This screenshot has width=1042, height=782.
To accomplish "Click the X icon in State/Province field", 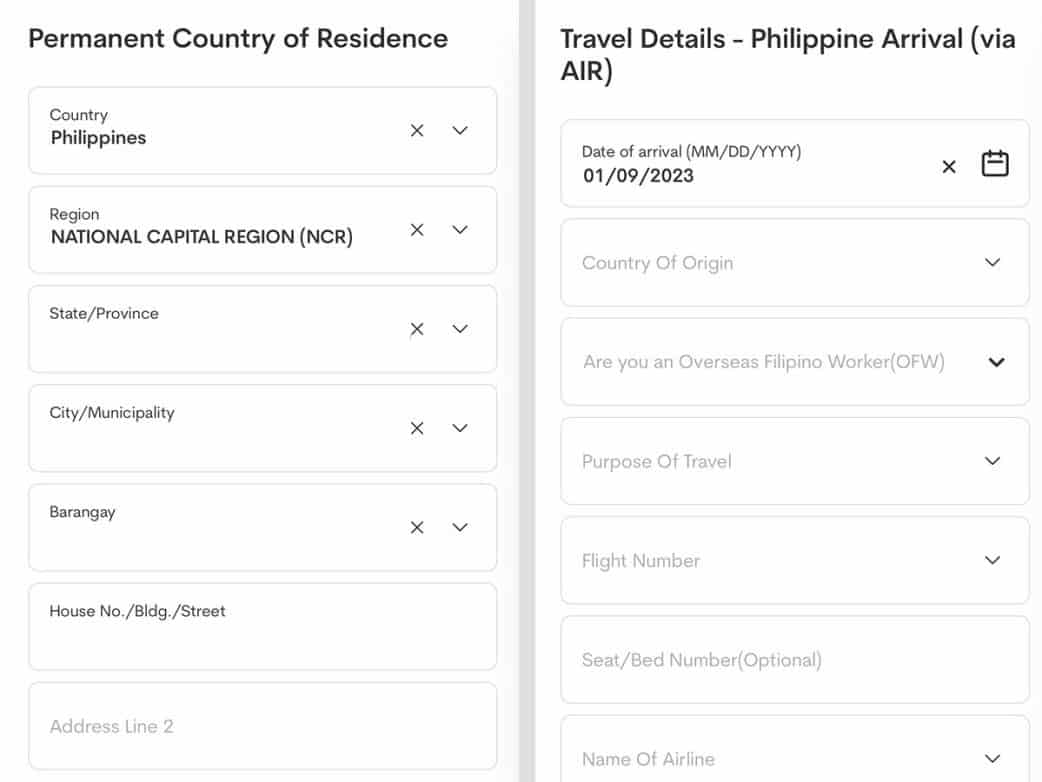I will click(x=417, y=329).
